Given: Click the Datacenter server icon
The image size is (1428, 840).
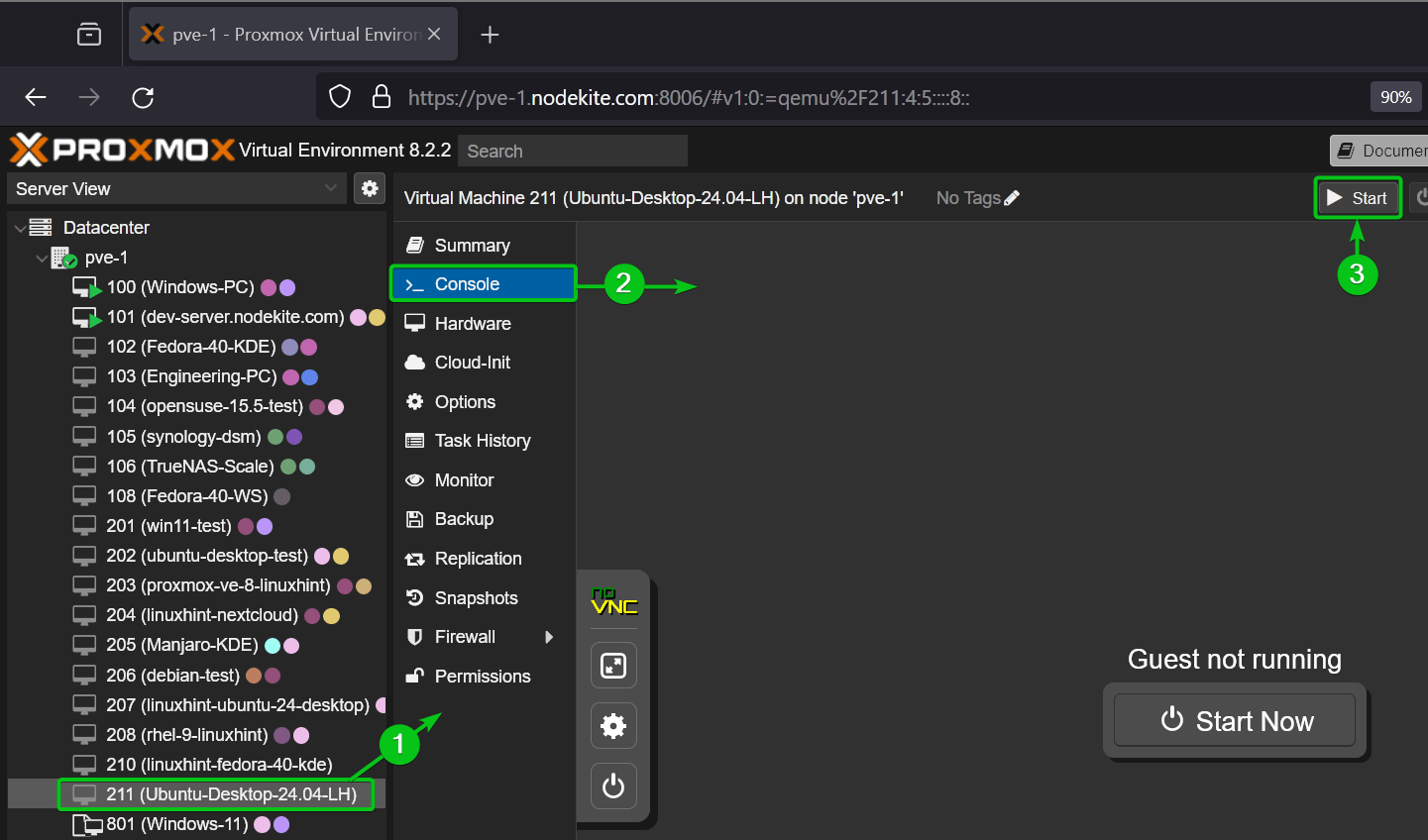Looking at the screenshot, I should [x=41, y=227].
